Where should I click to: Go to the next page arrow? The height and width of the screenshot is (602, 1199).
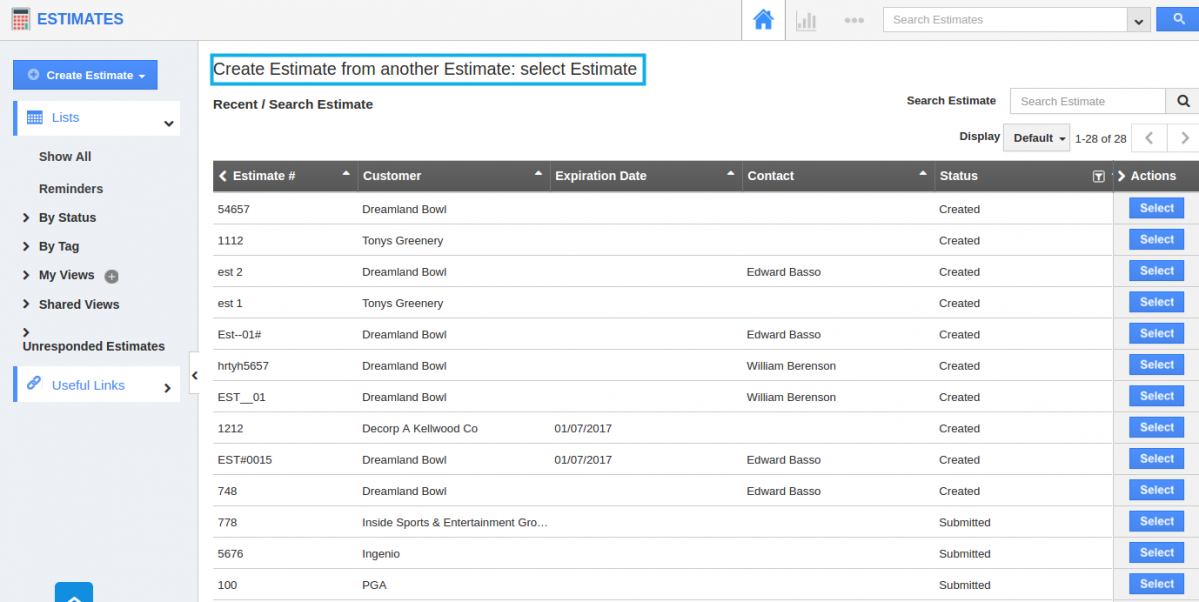1184,138
